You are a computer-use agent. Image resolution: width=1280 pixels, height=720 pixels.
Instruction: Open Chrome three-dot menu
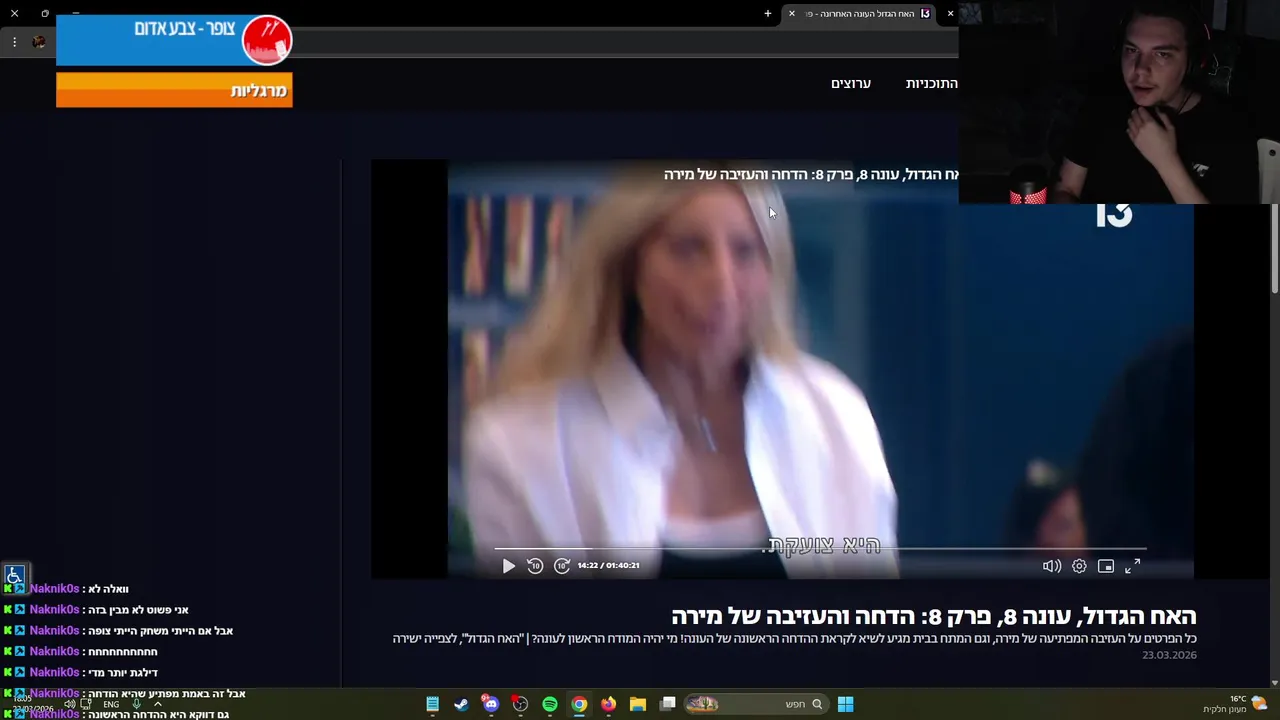click(x=14, y=42)
